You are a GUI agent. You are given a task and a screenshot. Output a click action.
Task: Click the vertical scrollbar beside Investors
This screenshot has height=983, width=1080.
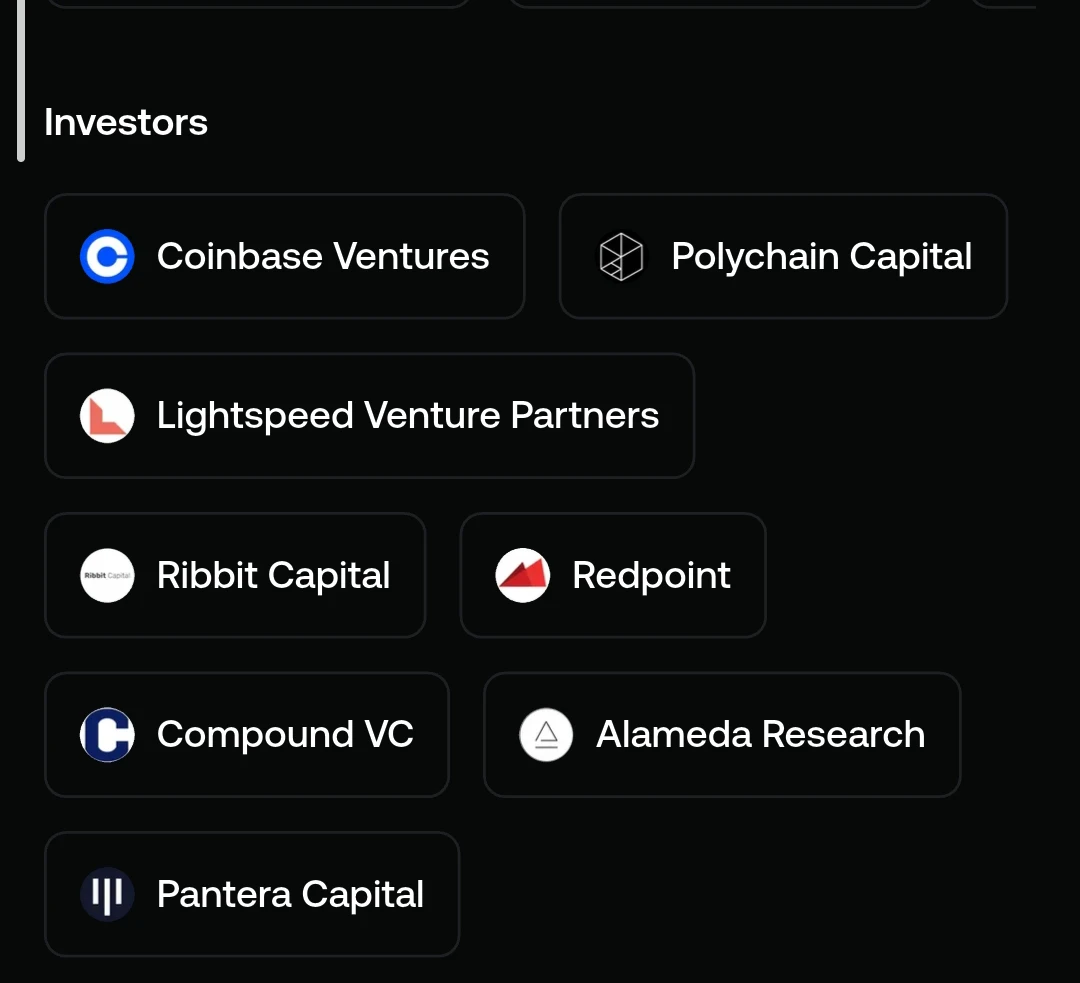(21, 81)
